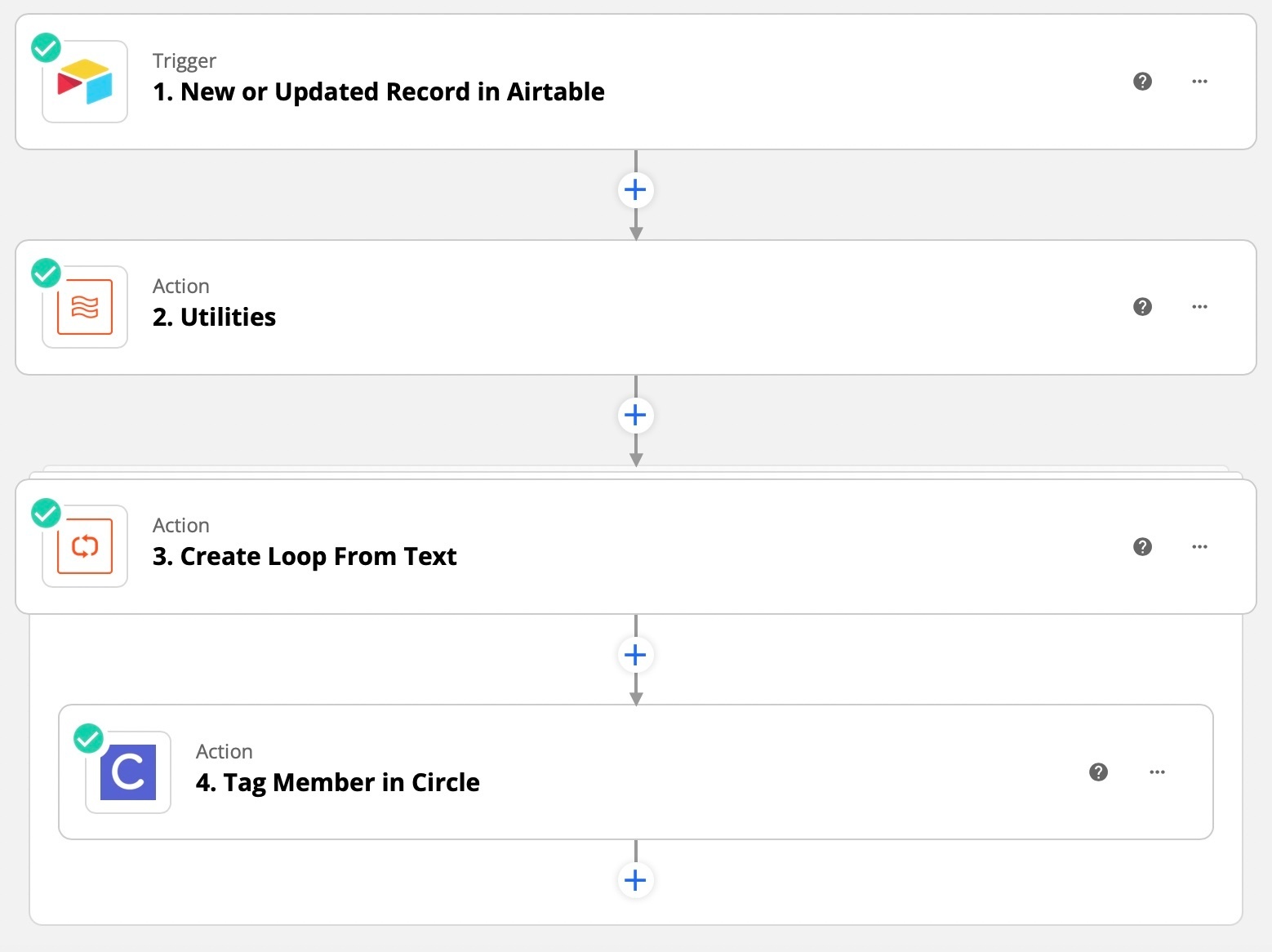Click the Airtable app icon in step 1
The width and height of the screenshot is (1272, 952).
[85, 82]
